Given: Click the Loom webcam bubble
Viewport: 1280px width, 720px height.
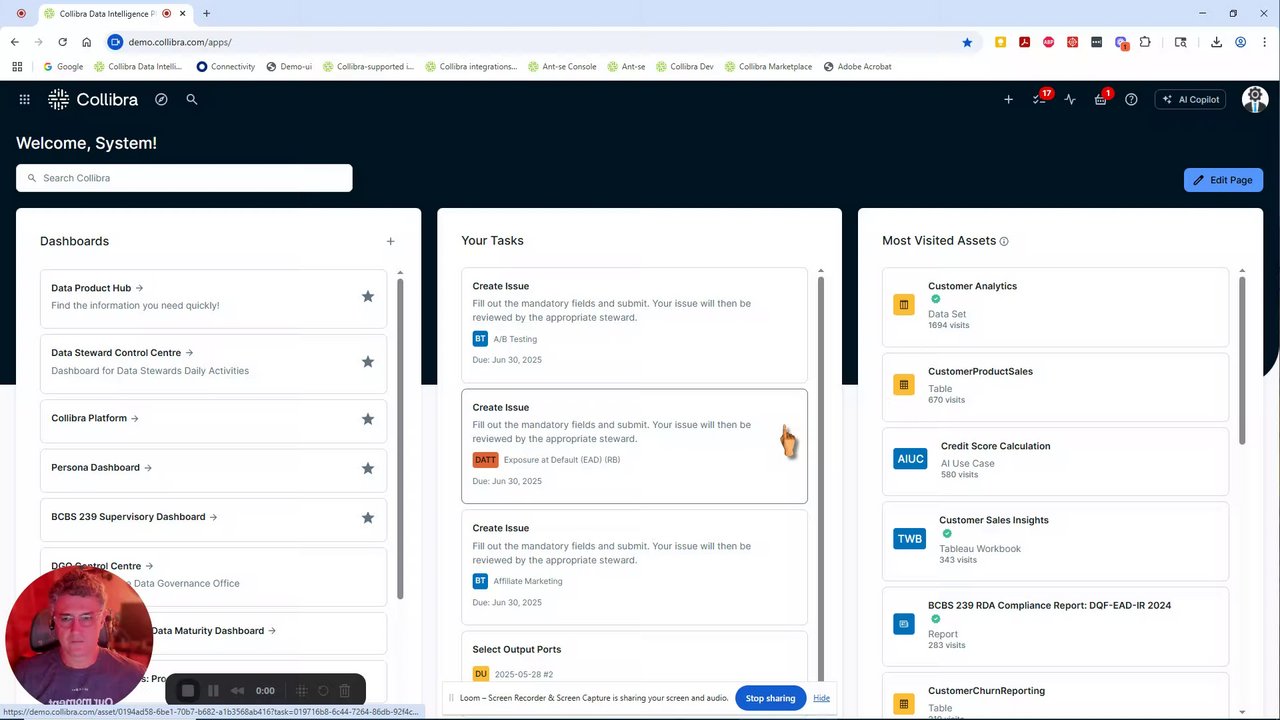Looking at the screenshot, I should [79, 639].
